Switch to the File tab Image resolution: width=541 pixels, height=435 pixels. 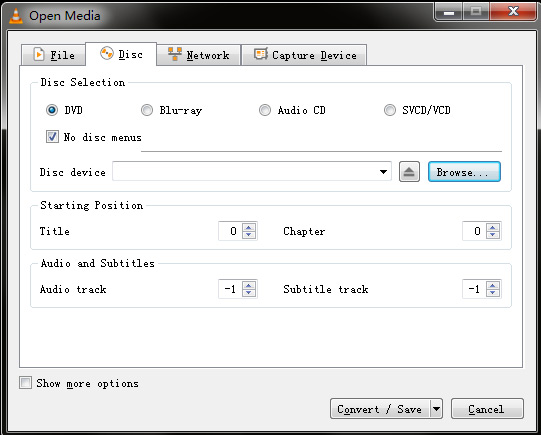53,55
